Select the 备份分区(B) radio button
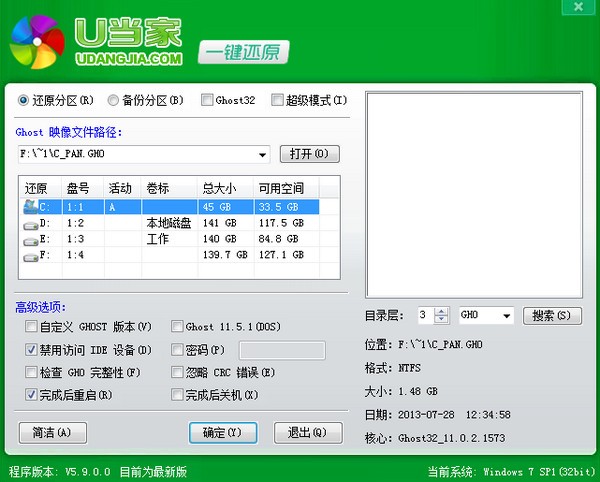600x482 pixels. 113,100
